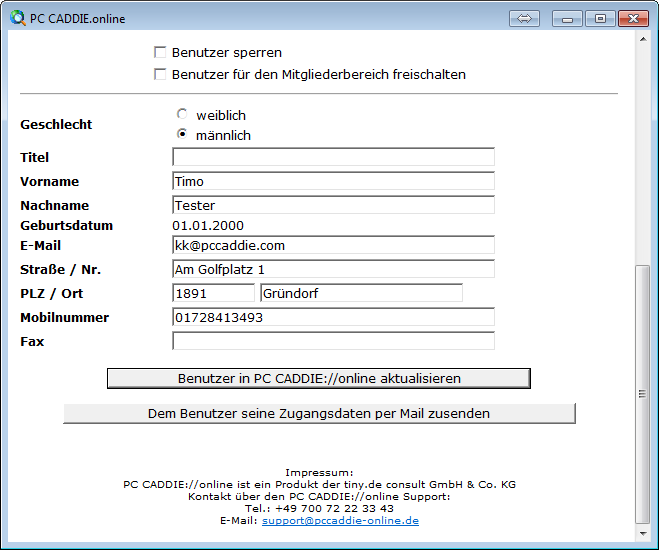The image size is (659, 550).
Task: Click the scrollbar down arrow
Action: point(643,534)
